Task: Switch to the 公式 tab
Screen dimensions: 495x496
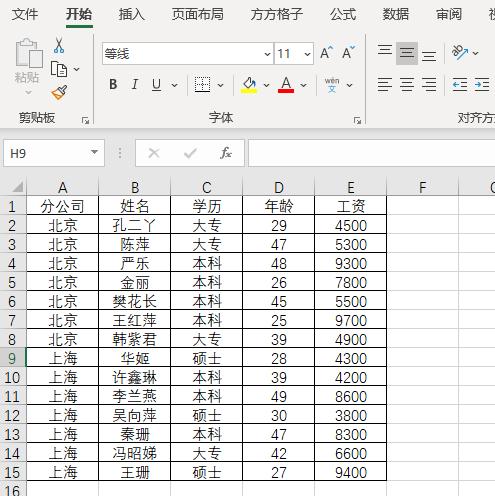Action: tap(343, 14)
